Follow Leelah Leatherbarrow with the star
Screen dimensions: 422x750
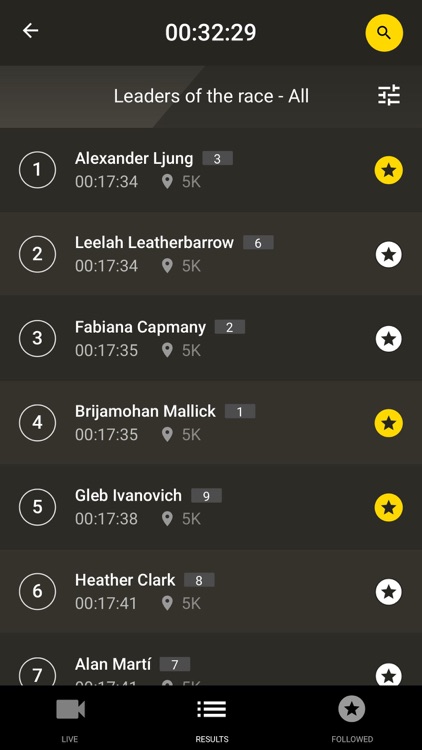click(389, 254)
